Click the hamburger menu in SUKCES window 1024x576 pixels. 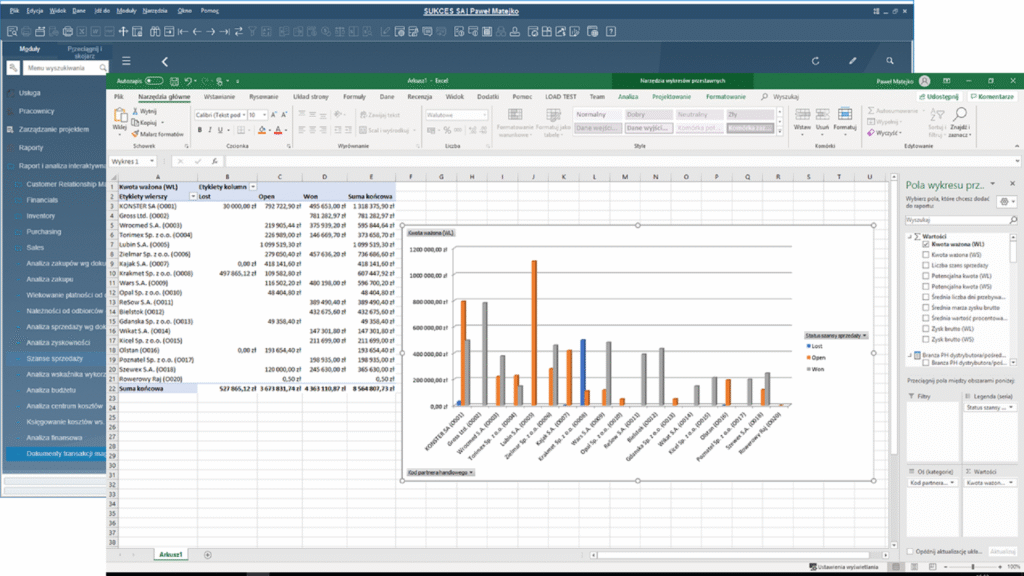tap(126, 61)
